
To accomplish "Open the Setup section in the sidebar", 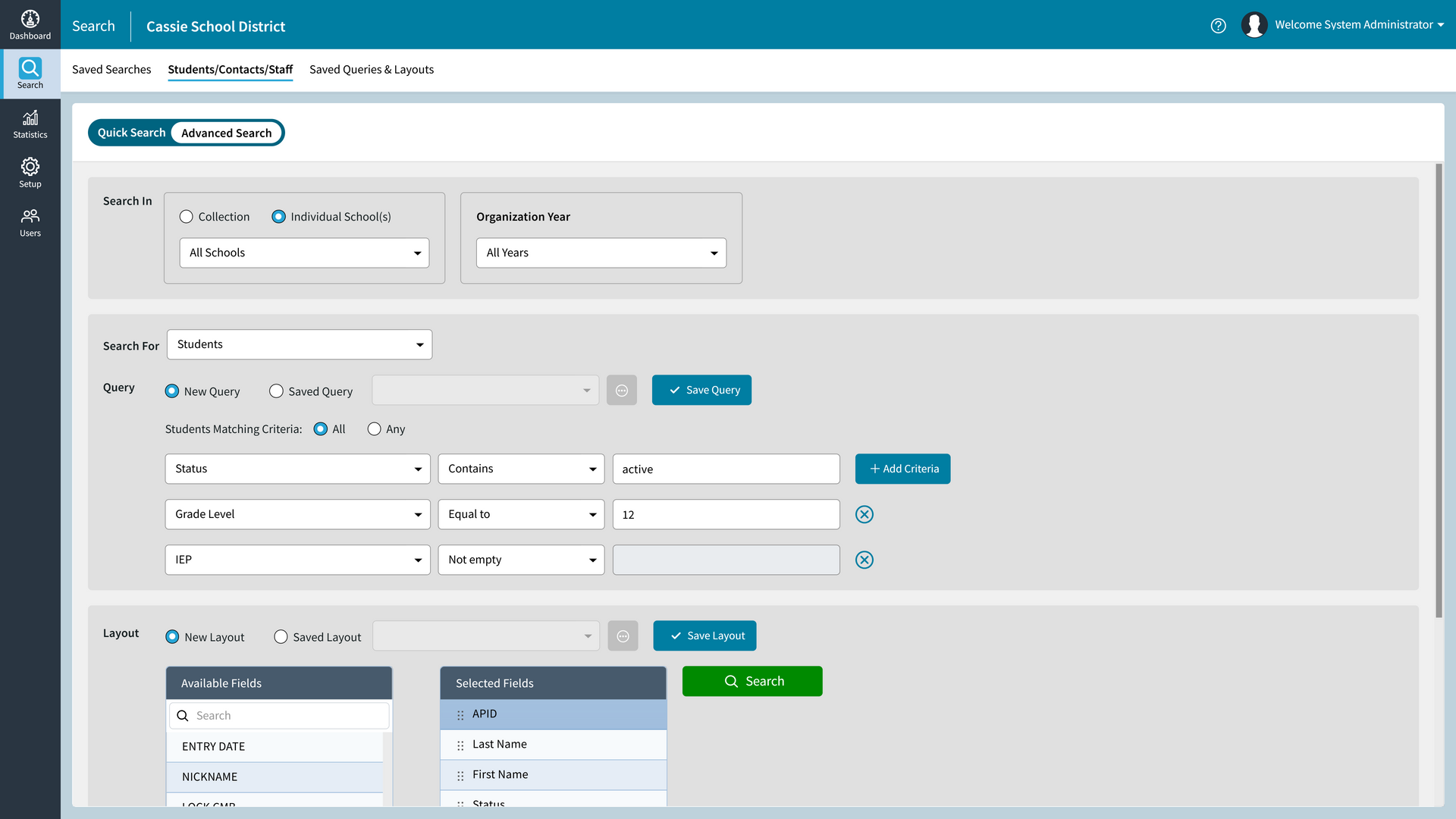I will pos(30,173).
